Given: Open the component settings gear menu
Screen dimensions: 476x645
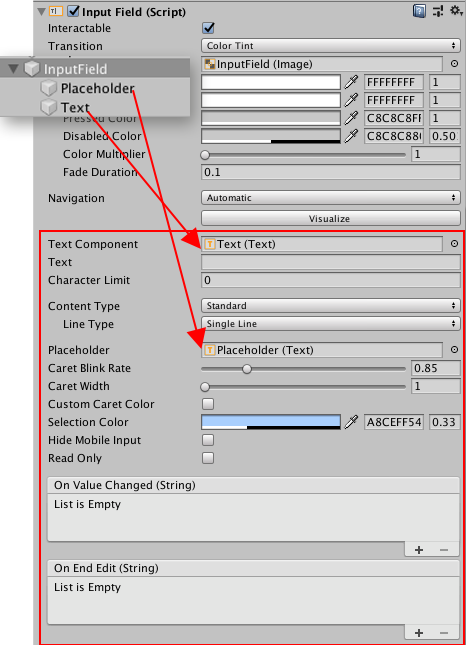Looking at the screenshot, I should [456, 11].
